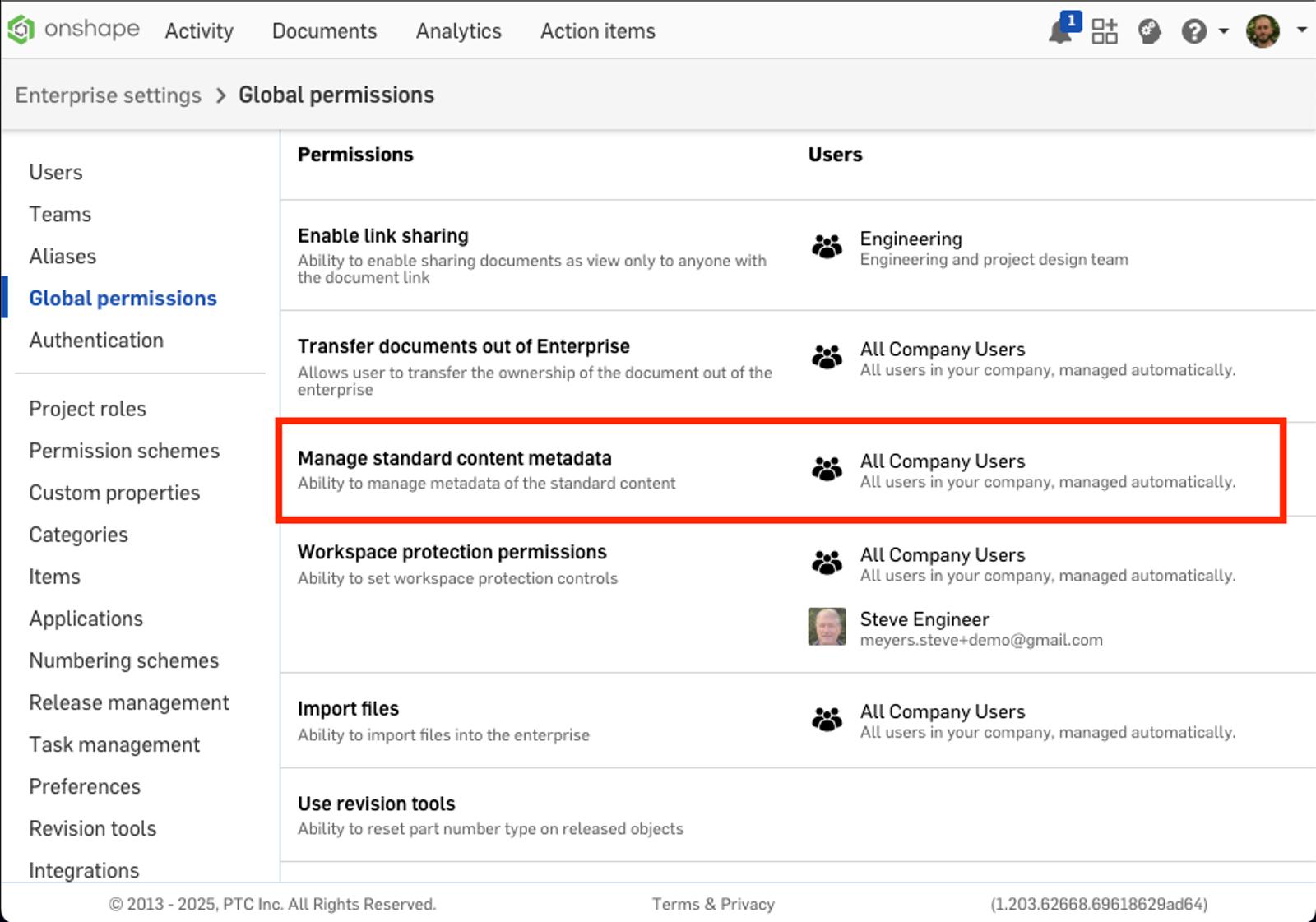The height and width of the screenshot is (922, 1316).
Task: Click the Engineering team group icon
Action: click(827, 244)
